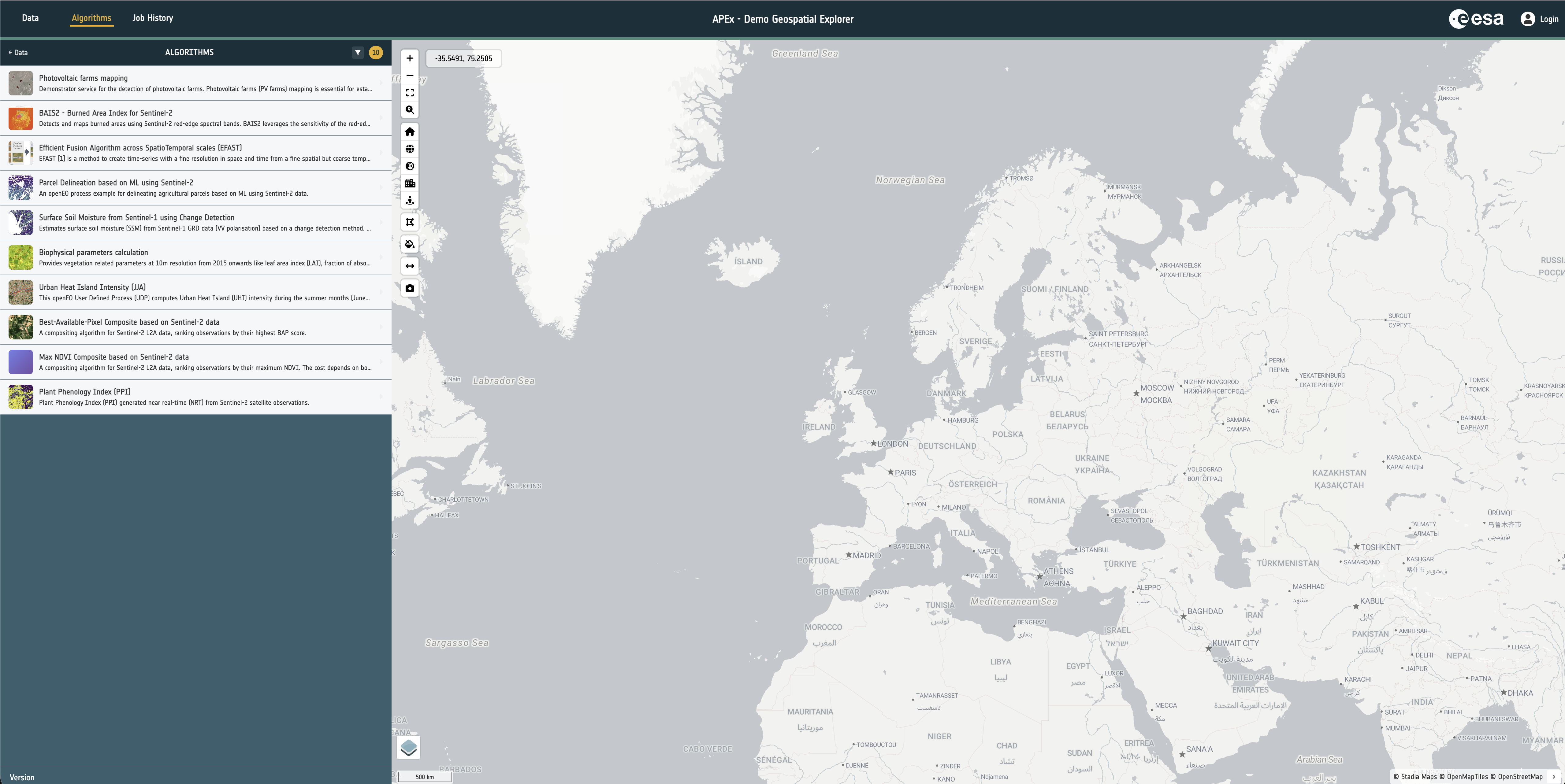Image resolution: width=1565 pixels, height=784 pixels.
Task: Click the earth continents icon in map toolbar
Action: tap(410, 166)
